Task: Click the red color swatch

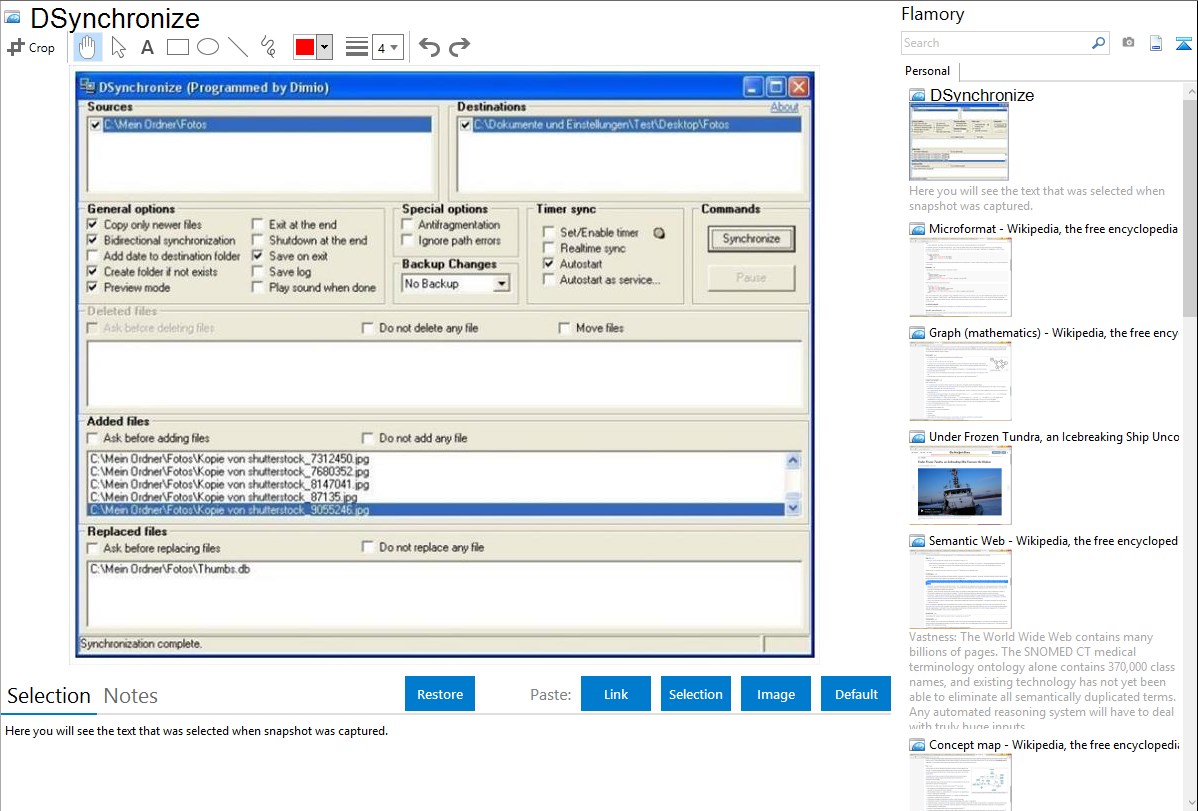Action: (305, 47)
